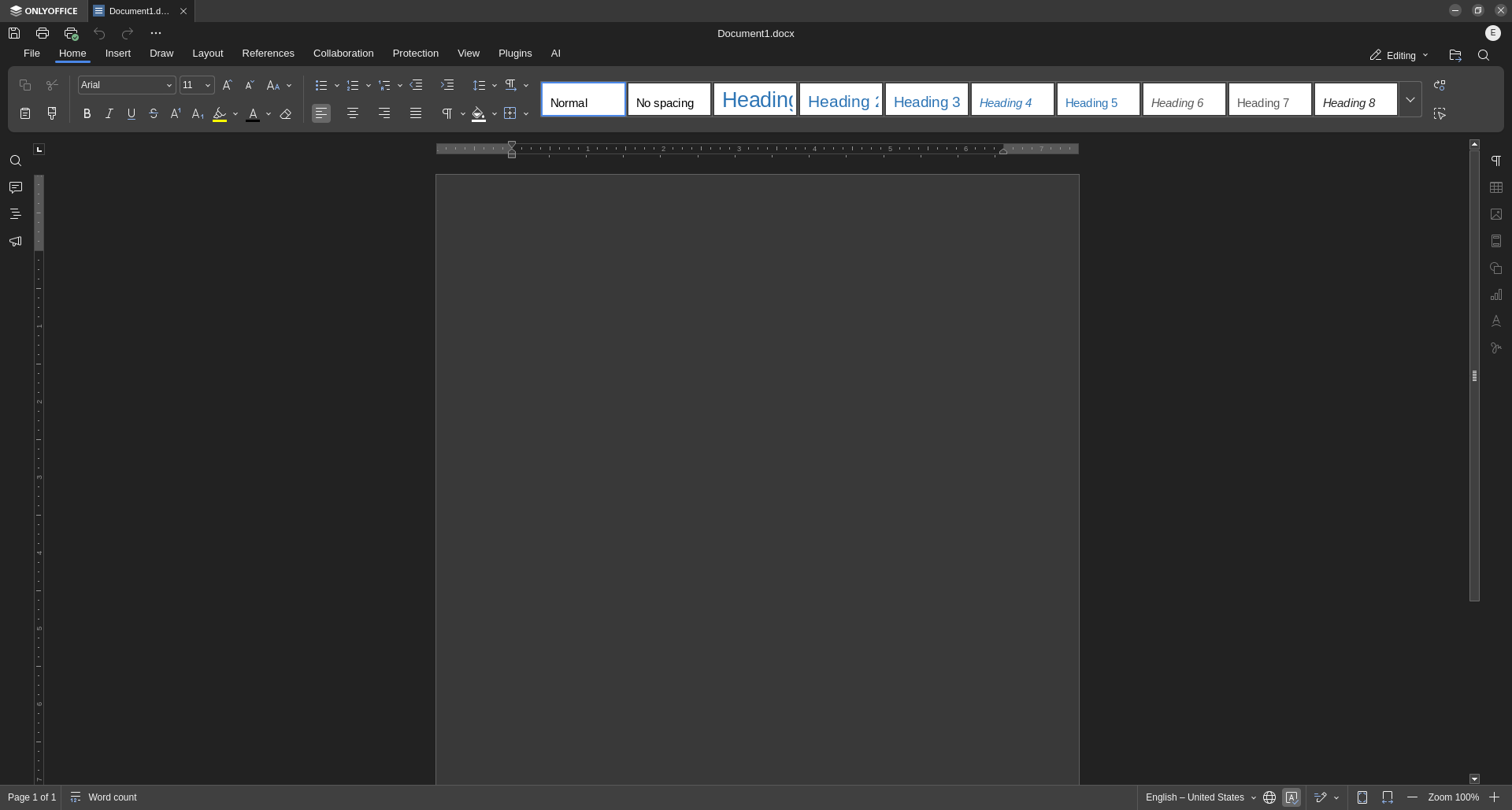Expand the paragraph styles gallery

[x=1410, y=100]
